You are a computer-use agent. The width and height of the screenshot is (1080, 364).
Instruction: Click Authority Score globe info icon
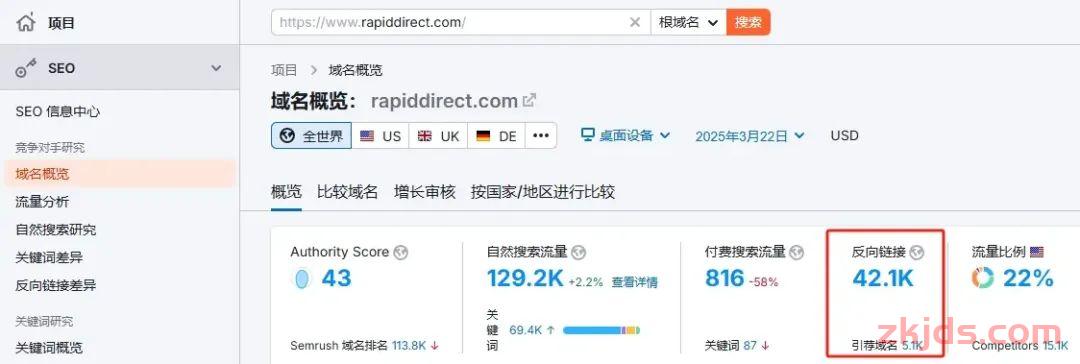(401, 252)
